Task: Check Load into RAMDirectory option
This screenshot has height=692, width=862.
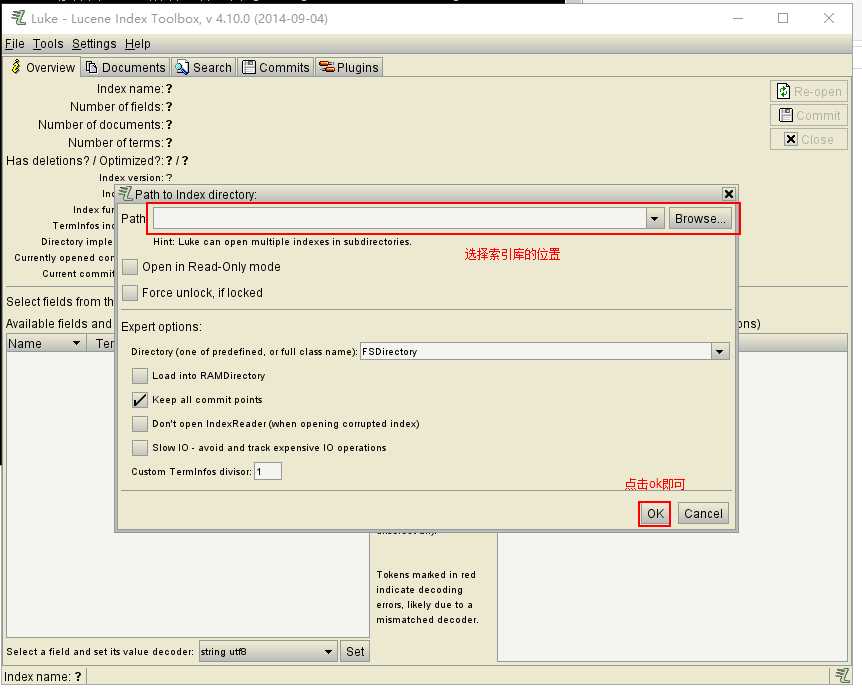Action: [x=140, y=376]
